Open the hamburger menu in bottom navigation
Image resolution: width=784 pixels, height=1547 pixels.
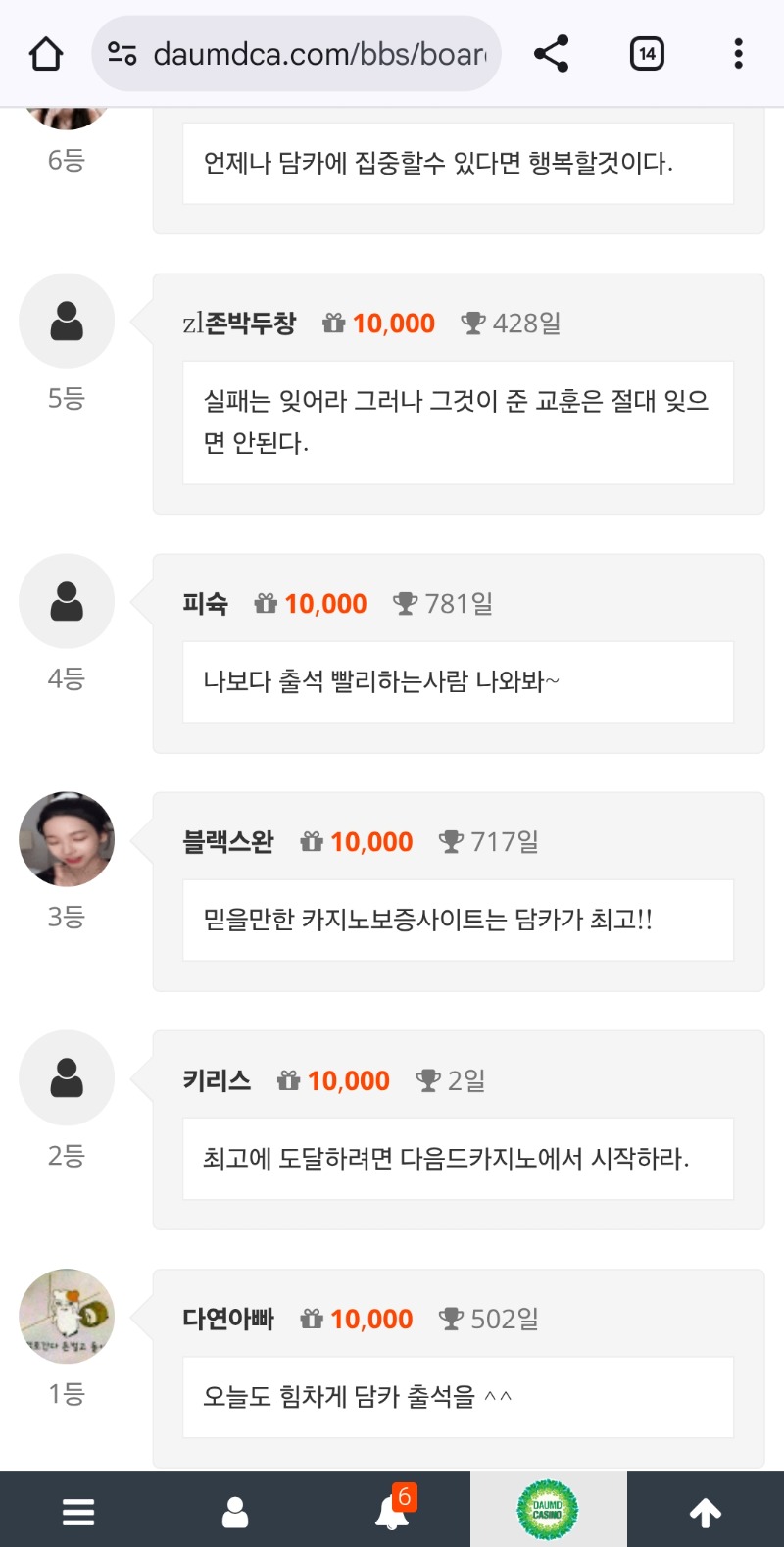point(77,1511)
